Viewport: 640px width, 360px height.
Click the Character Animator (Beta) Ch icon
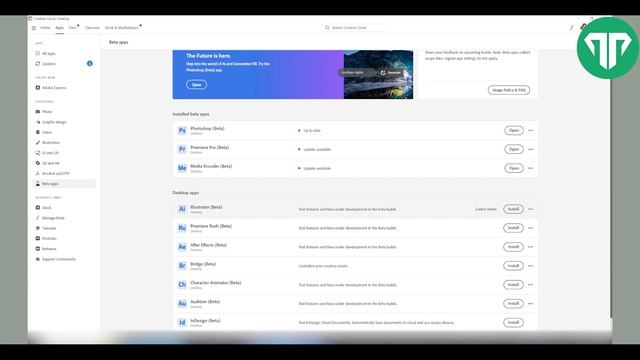(x=182, y=284)
